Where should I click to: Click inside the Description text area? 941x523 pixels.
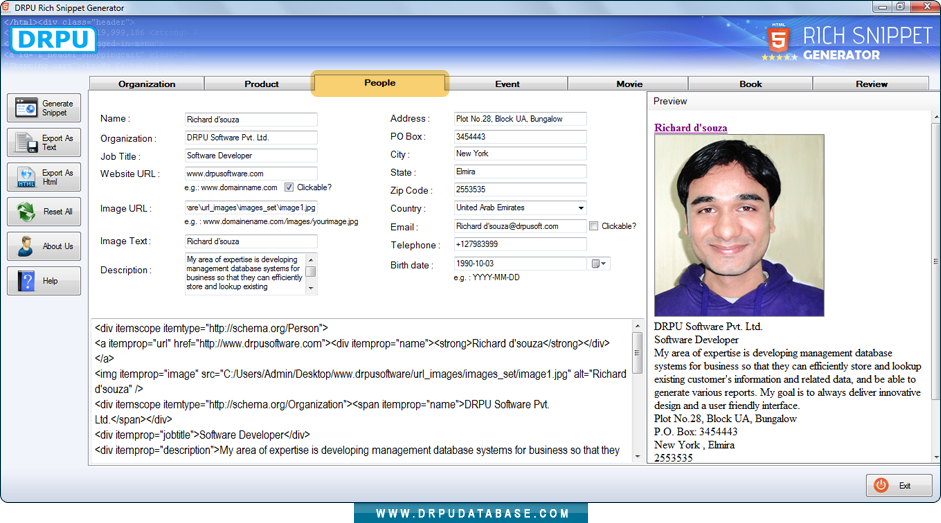tap(245, 273)
